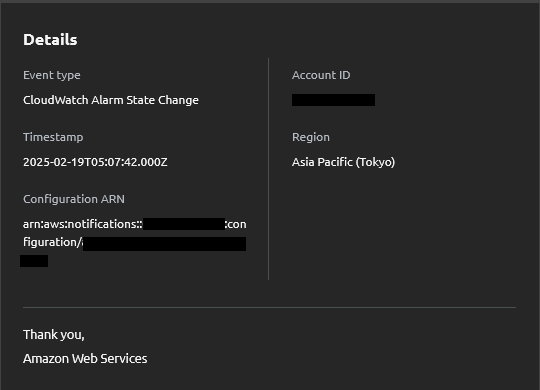Click the long redacted configuration ID block
This screenshot has width=540, height=390.
(165, 244)
